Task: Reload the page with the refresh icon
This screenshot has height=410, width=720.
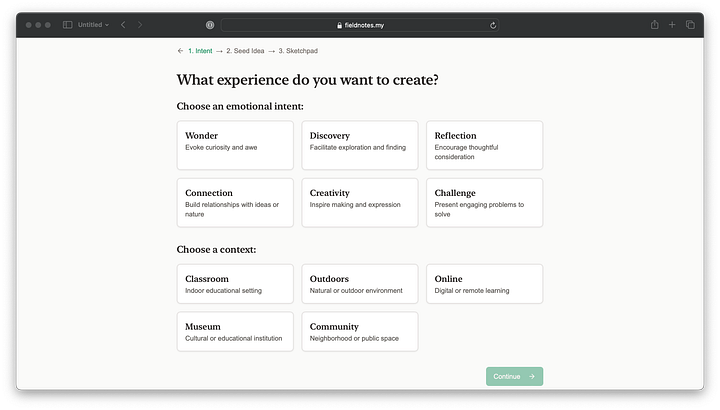Action: tap(493, 25)
